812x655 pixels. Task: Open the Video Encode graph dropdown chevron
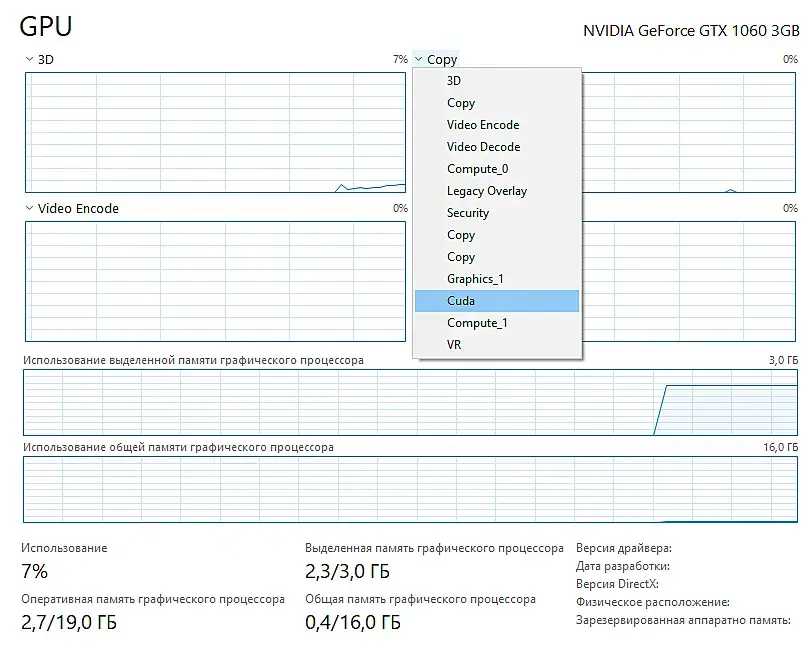pos(29,209)
